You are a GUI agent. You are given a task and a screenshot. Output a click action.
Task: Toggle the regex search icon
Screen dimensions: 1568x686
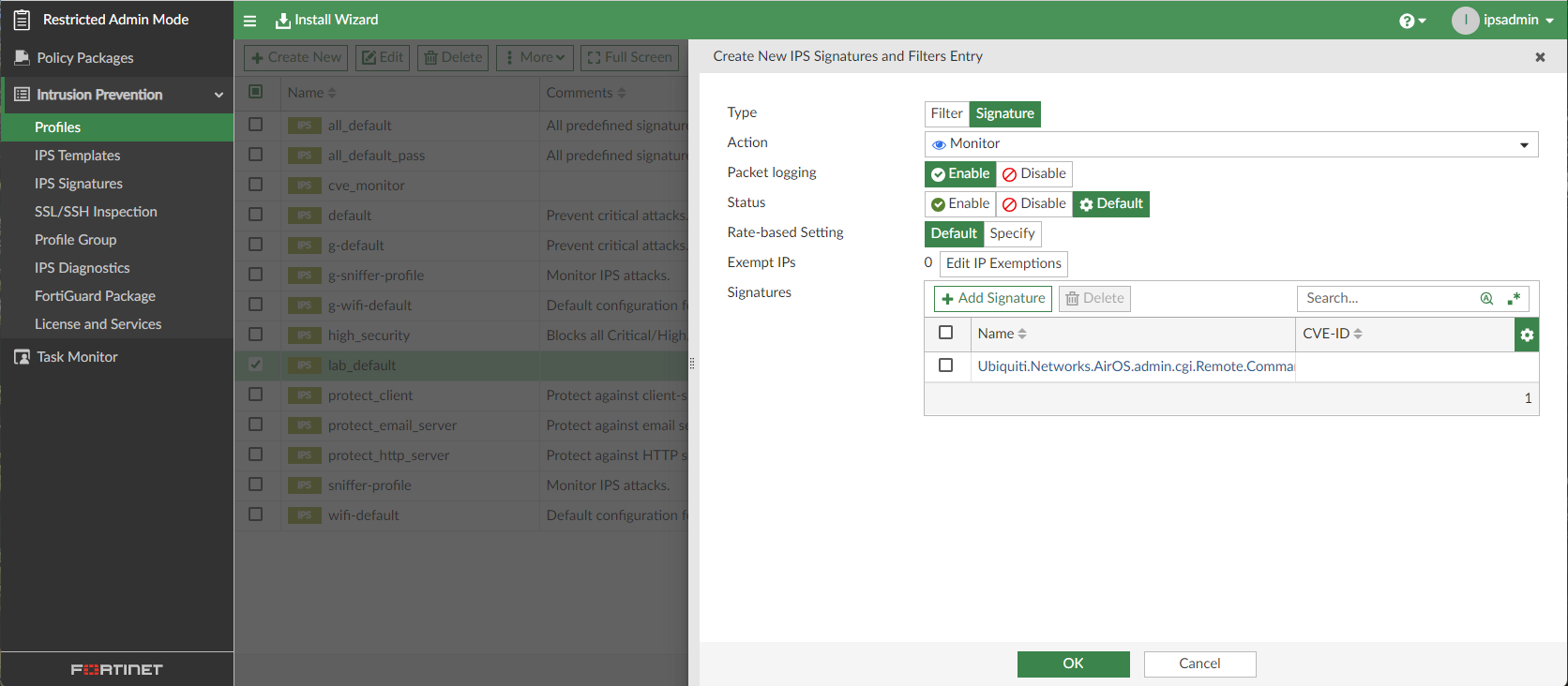pyautogui.click(x=1514, y=299)
